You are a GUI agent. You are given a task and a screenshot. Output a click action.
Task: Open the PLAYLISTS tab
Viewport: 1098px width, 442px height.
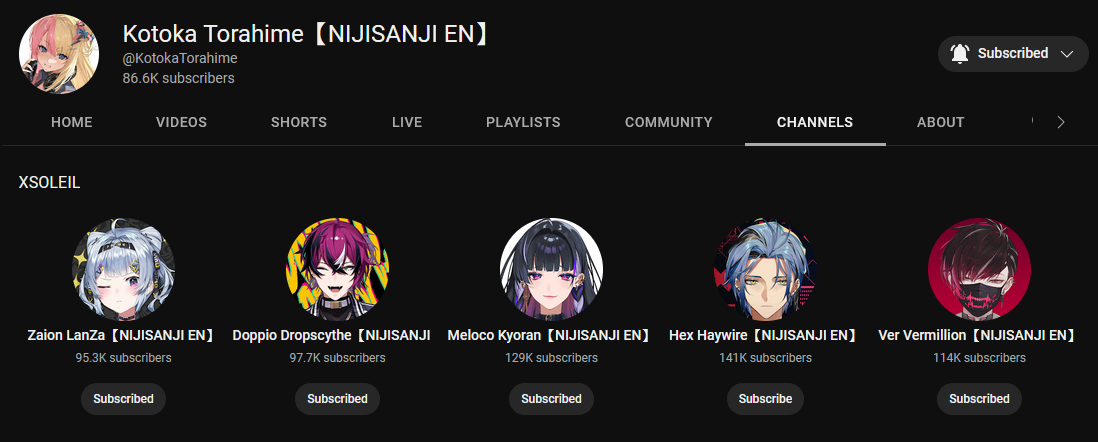(523, 123)
